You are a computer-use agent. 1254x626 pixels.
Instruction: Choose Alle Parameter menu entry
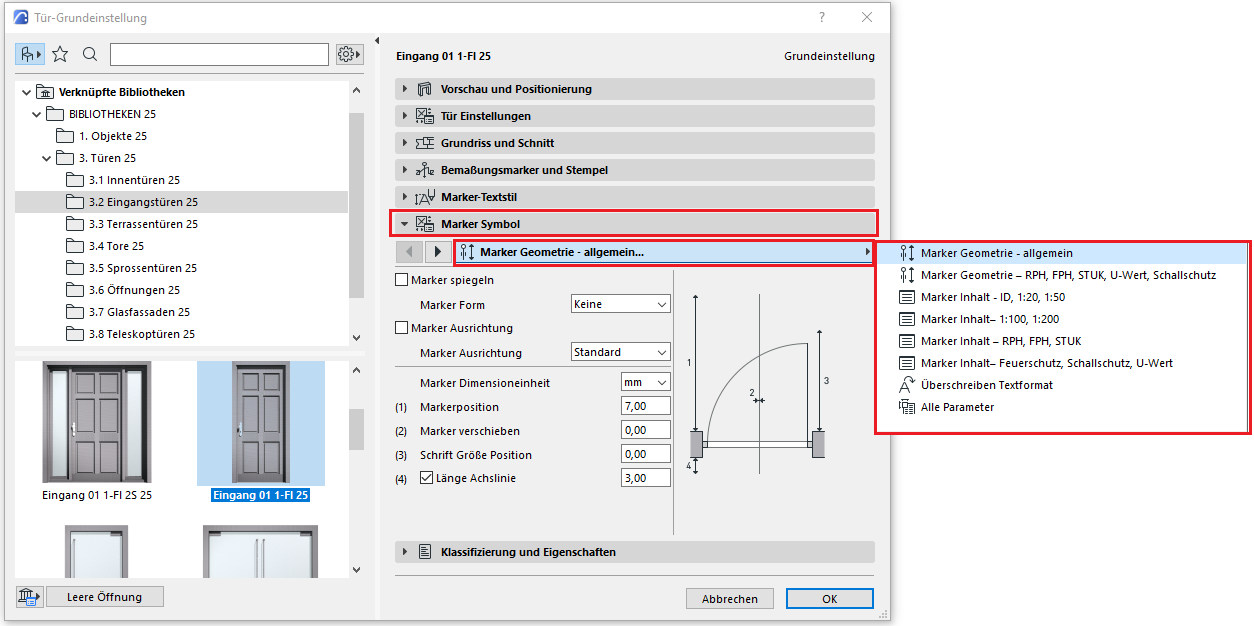pos(957,407)
